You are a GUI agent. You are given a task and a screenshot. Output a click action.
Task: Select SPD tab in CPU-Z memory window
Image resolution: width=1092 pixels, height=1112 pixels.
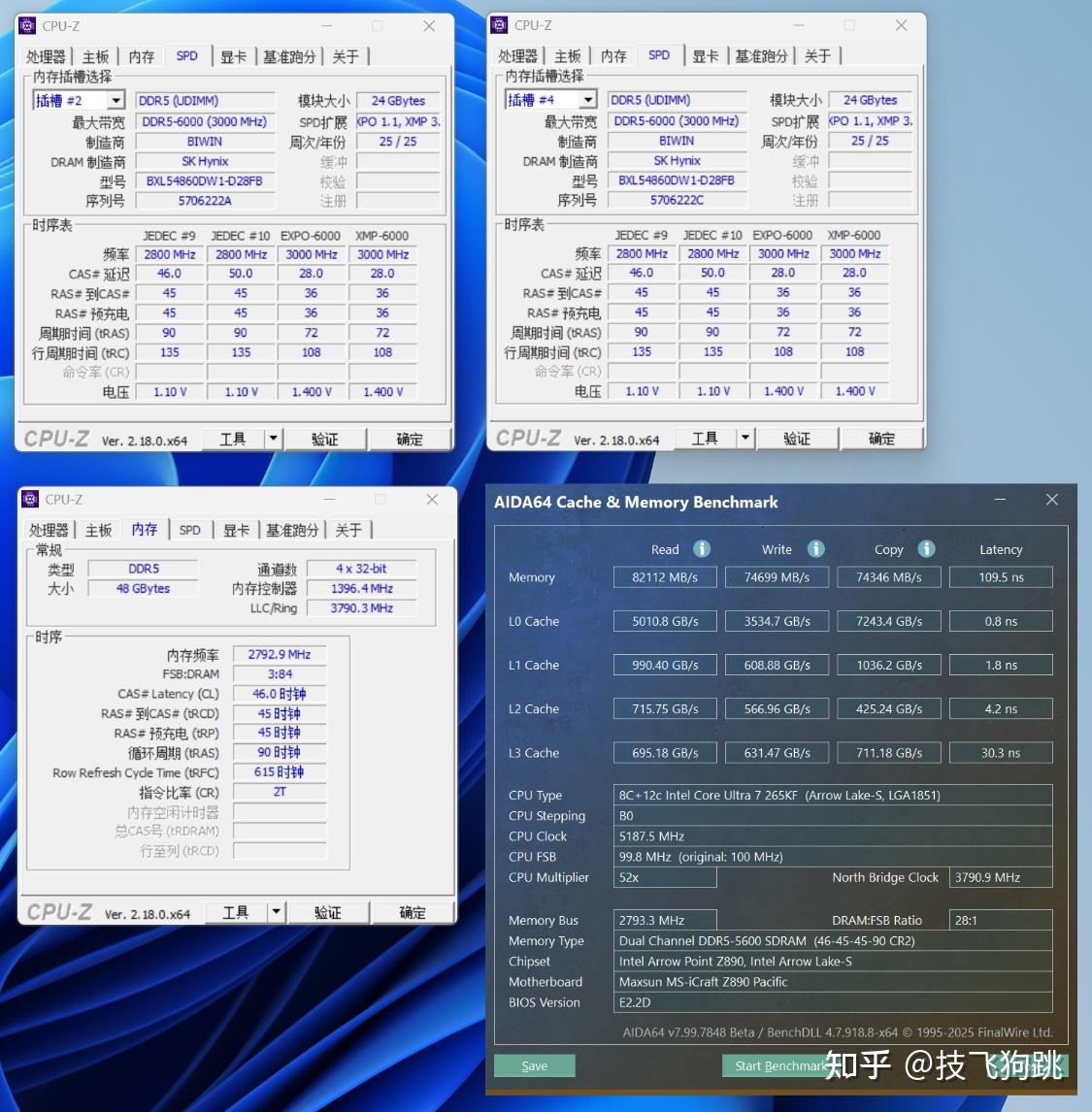pyautogui.click(x=189, y=530)
